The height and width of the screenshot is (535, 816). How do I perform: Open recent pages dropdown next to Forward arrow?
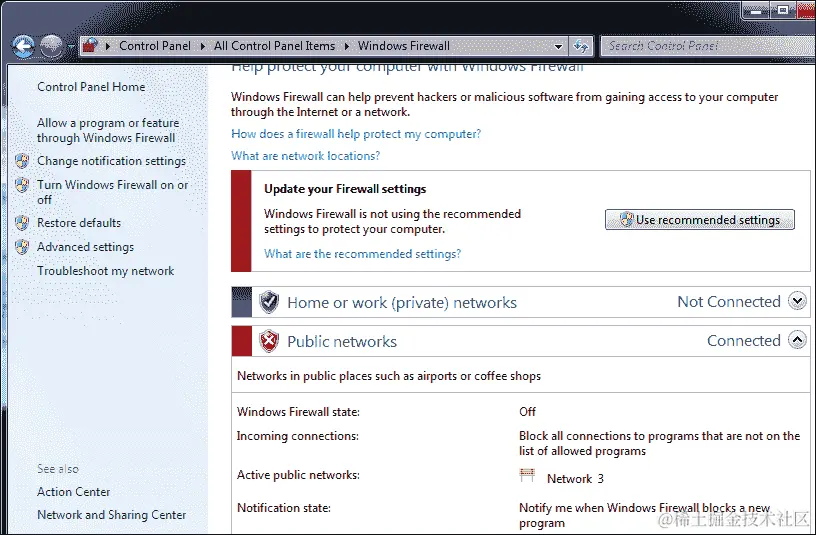(71, 47)
